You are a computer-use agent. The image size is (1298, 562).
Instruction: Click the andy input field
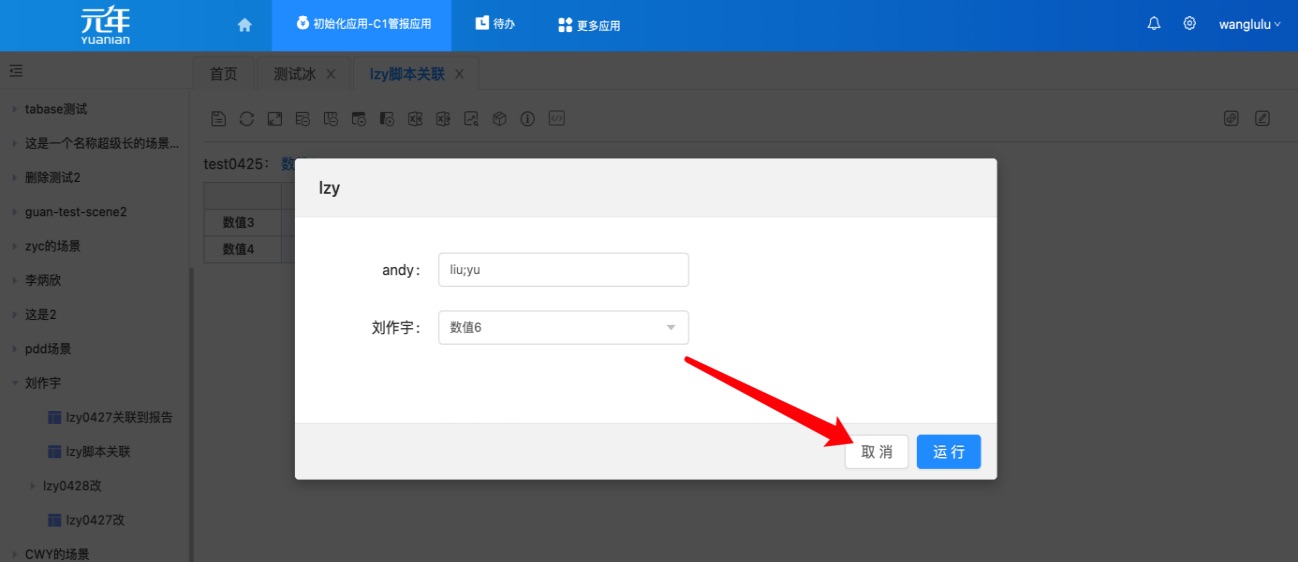tap(563, 270)
